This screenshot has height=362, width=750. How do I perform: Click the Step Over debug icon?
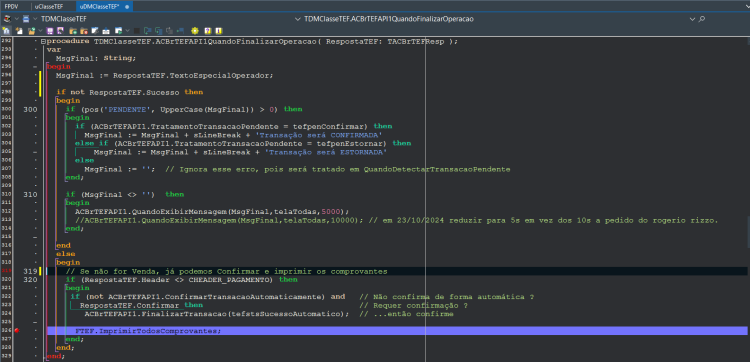click(x=147, y=31)
